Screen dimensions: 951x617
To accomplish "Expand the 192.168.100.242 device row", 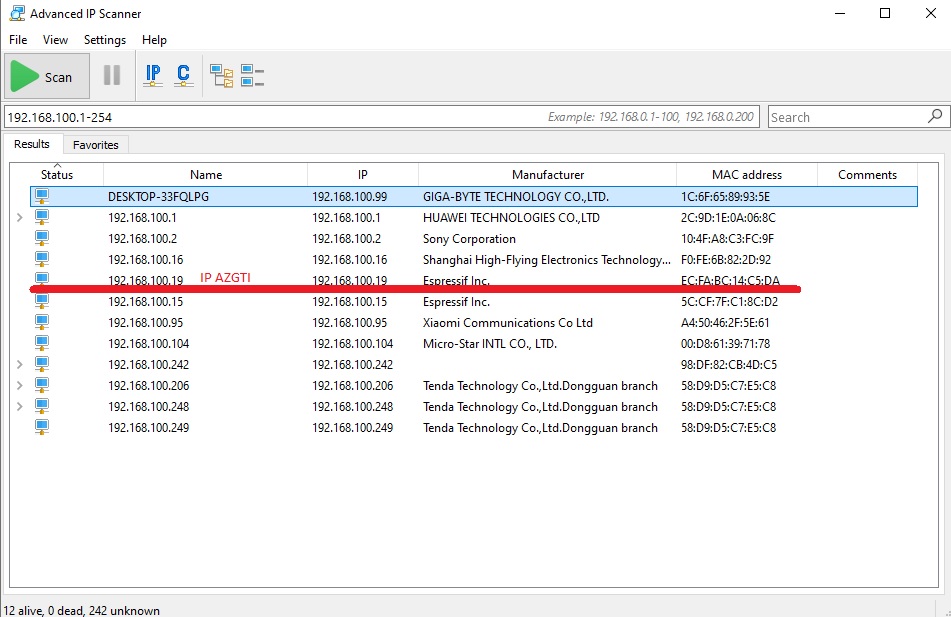I will [20, 365].
